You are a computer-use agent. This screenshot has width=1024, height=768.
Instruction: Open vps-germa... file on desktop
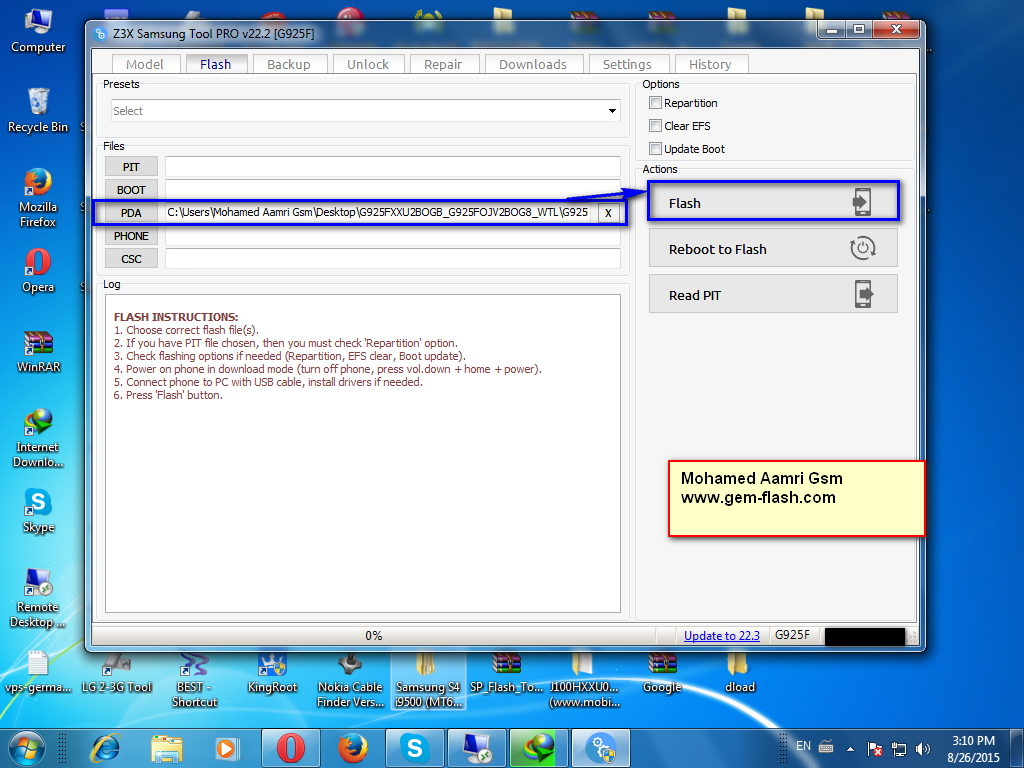(38, 673)
